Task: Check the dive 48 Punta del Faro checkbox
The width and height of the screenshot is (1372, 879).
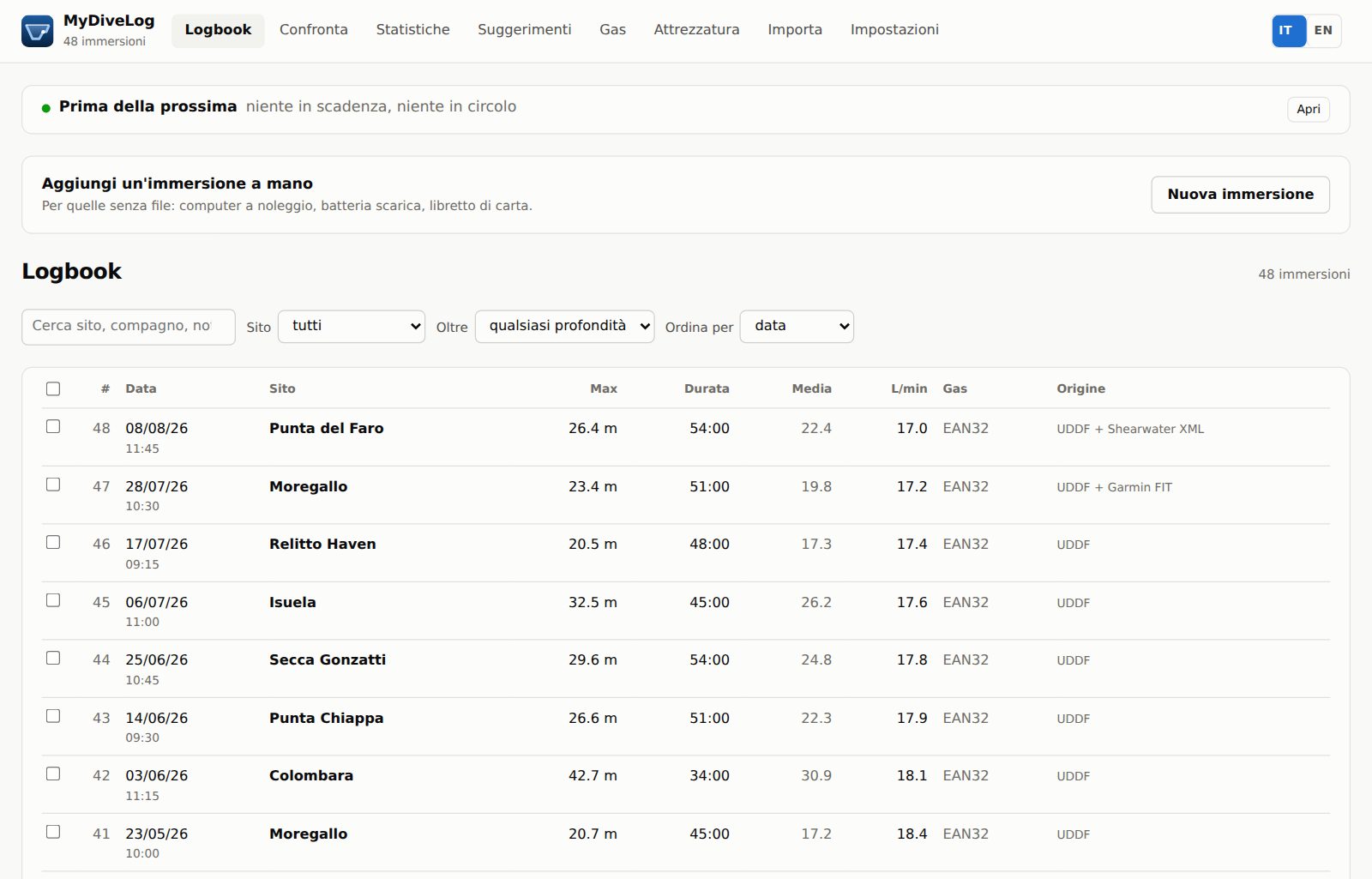Action: pos(53,427)
